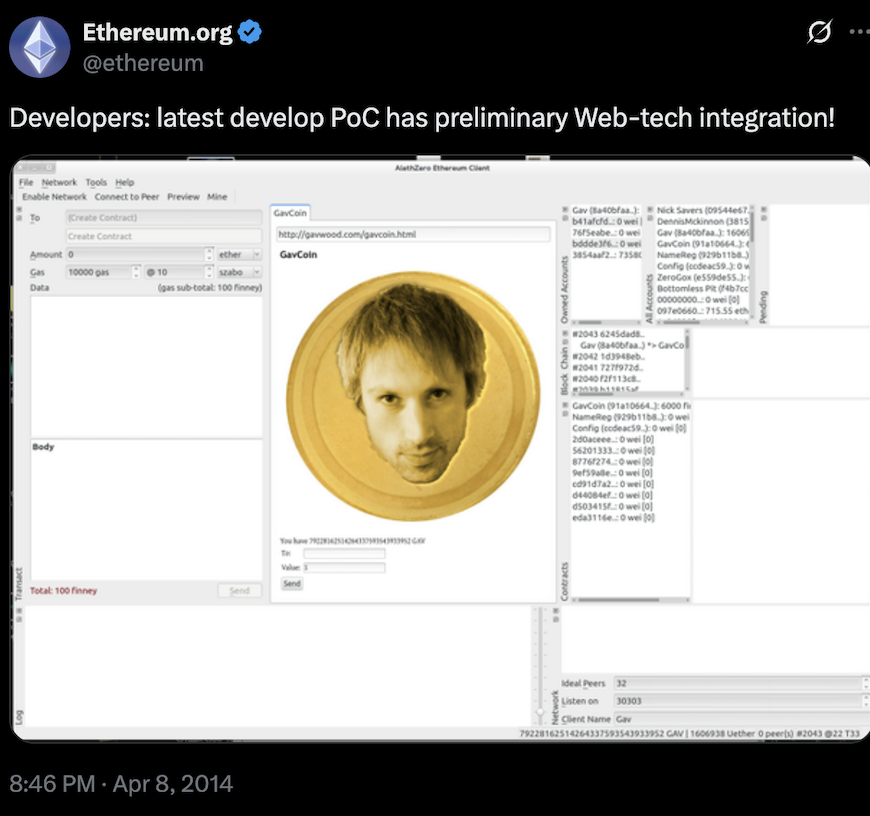Click the ellipsis icon on the tweet

pyautogui.click(x=858, y=33)
